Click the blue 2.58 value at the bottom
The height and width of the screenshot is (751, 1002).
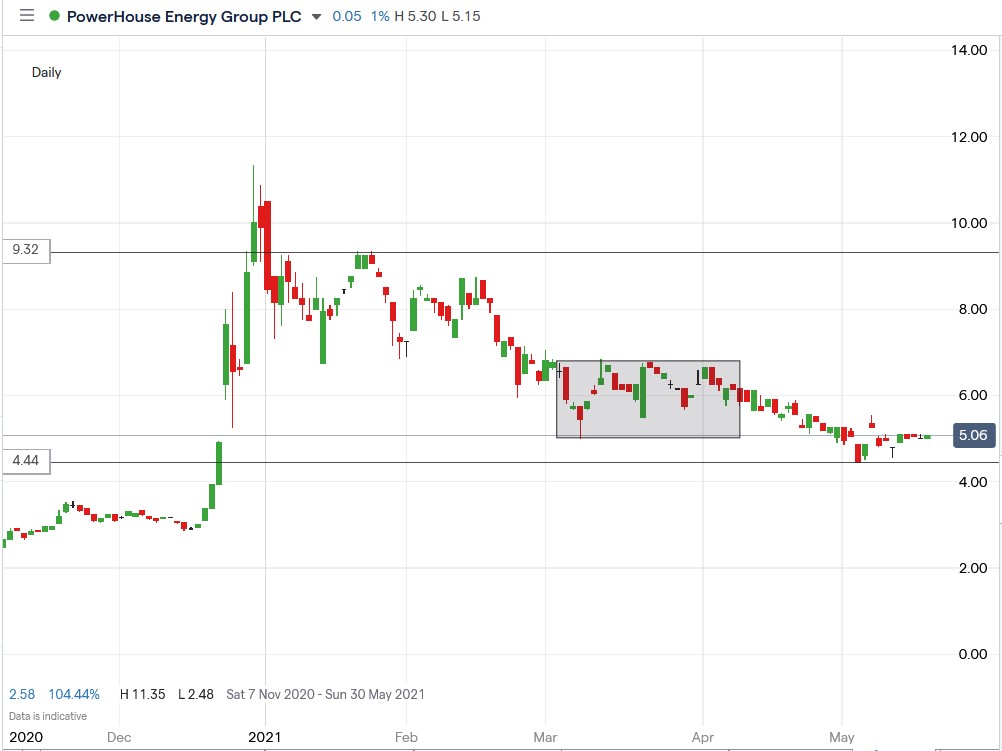[22, 693]
